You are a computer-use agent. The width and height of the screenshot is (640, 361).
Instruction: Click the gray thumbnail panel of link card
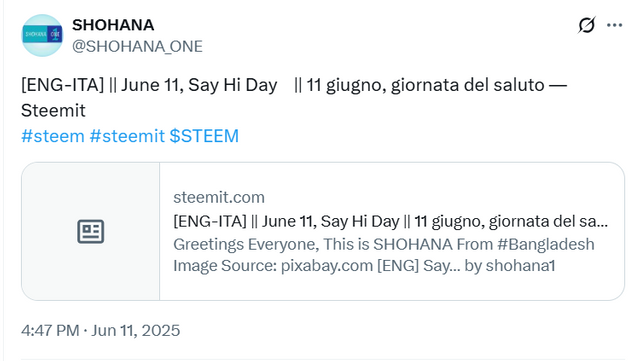pos(91,232)
